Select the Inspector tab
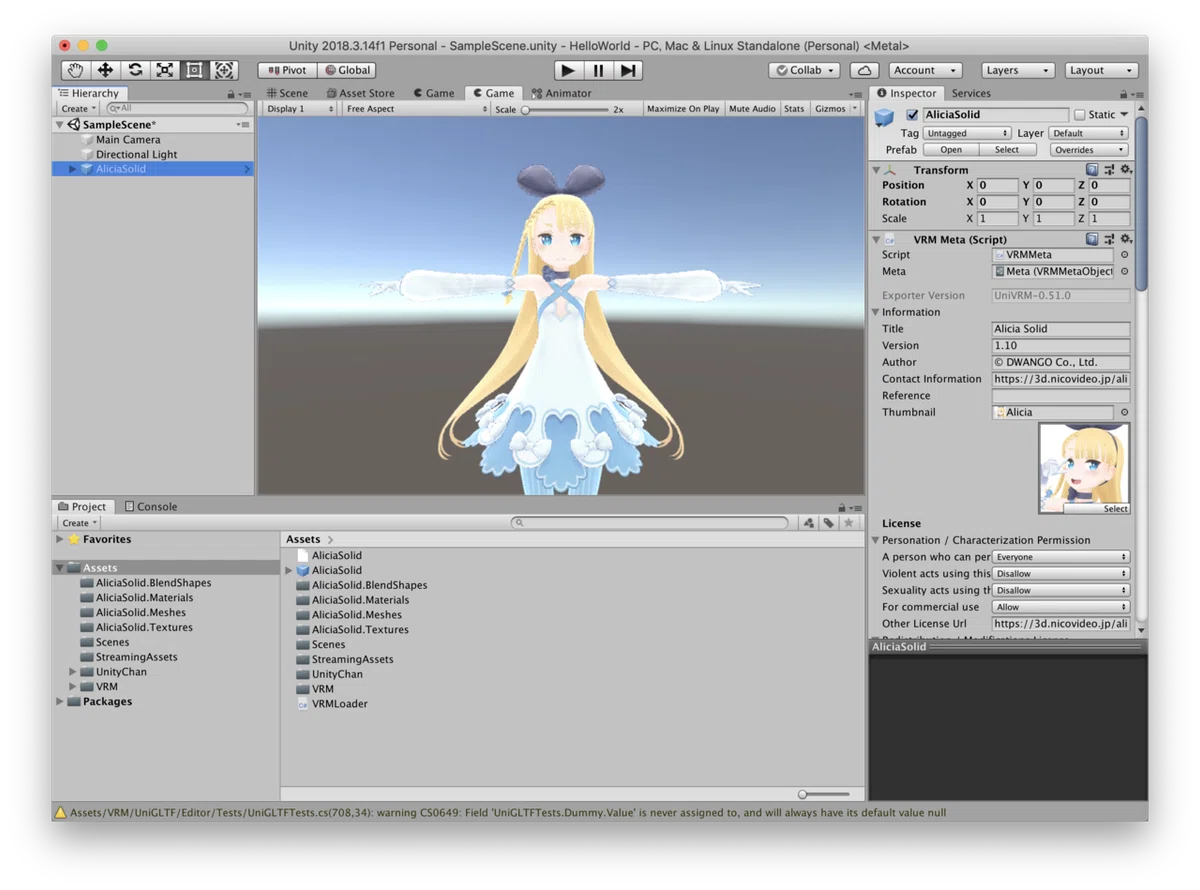 click(x=906, y=93)
